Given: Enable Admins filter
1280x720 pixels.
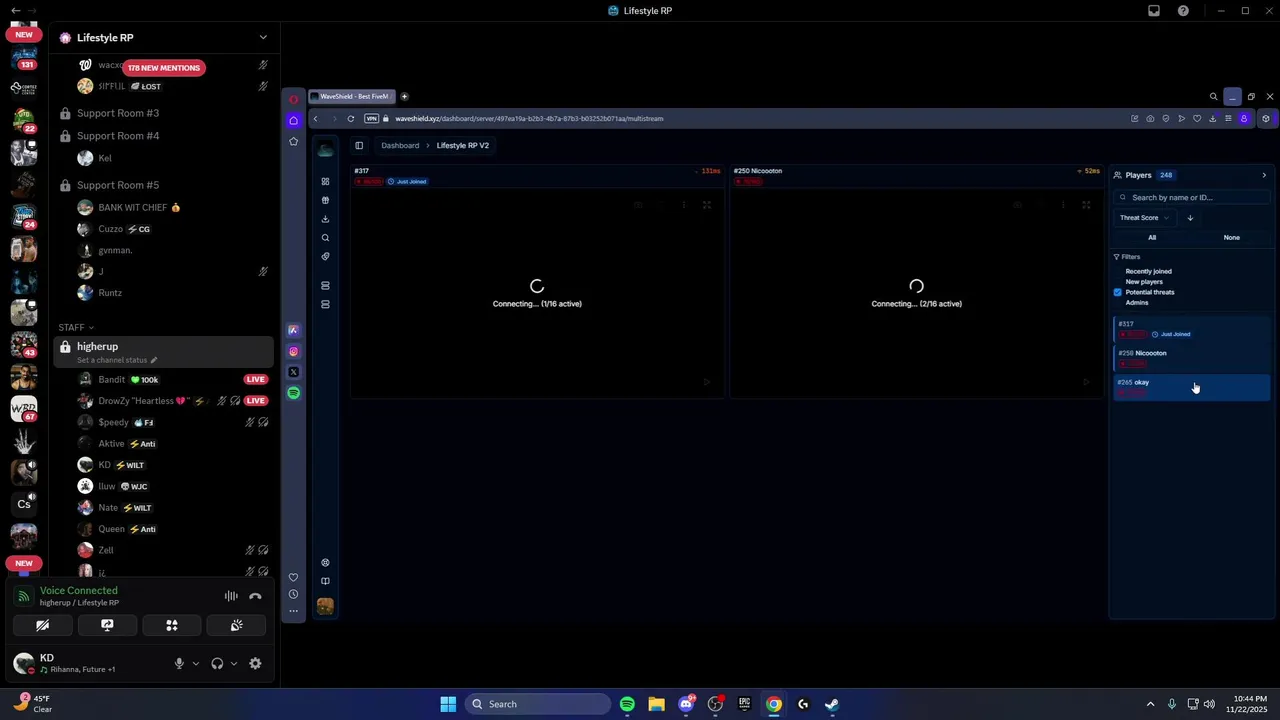Looking at the screenshot, I should point(1137,303).
